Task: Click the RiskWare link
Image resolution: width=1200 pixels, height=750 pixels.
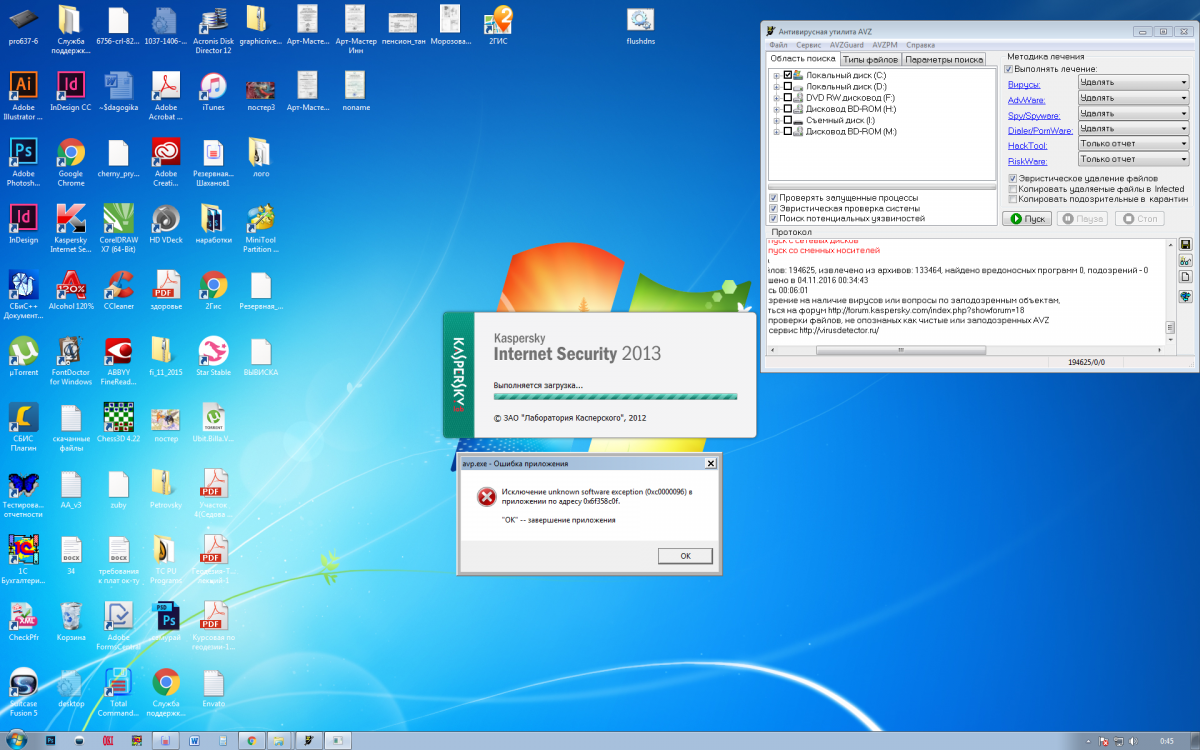Action: tap(1027, 160)
